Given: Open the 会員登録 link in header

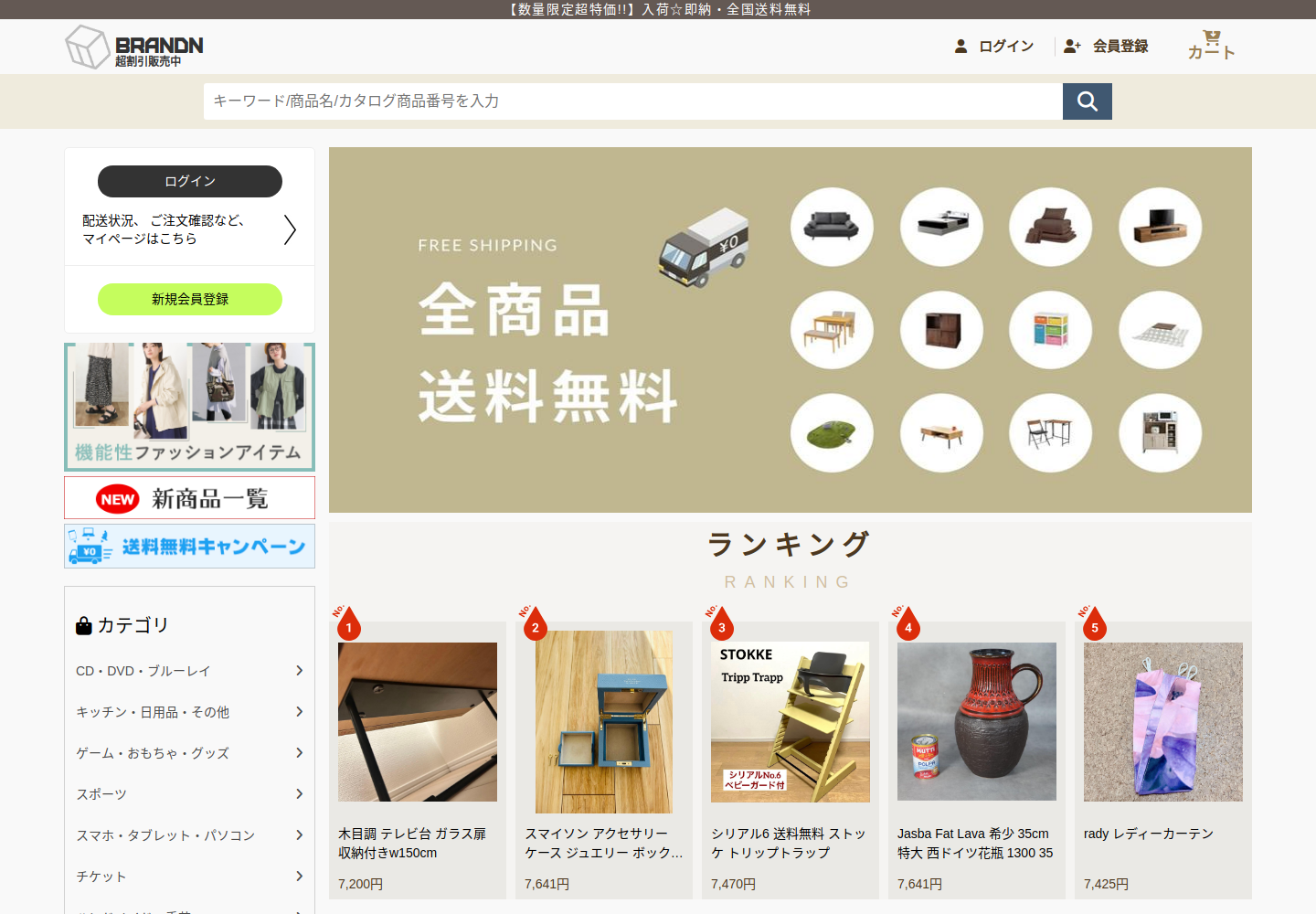Looking at the screenshot, I should (1106, 46).
